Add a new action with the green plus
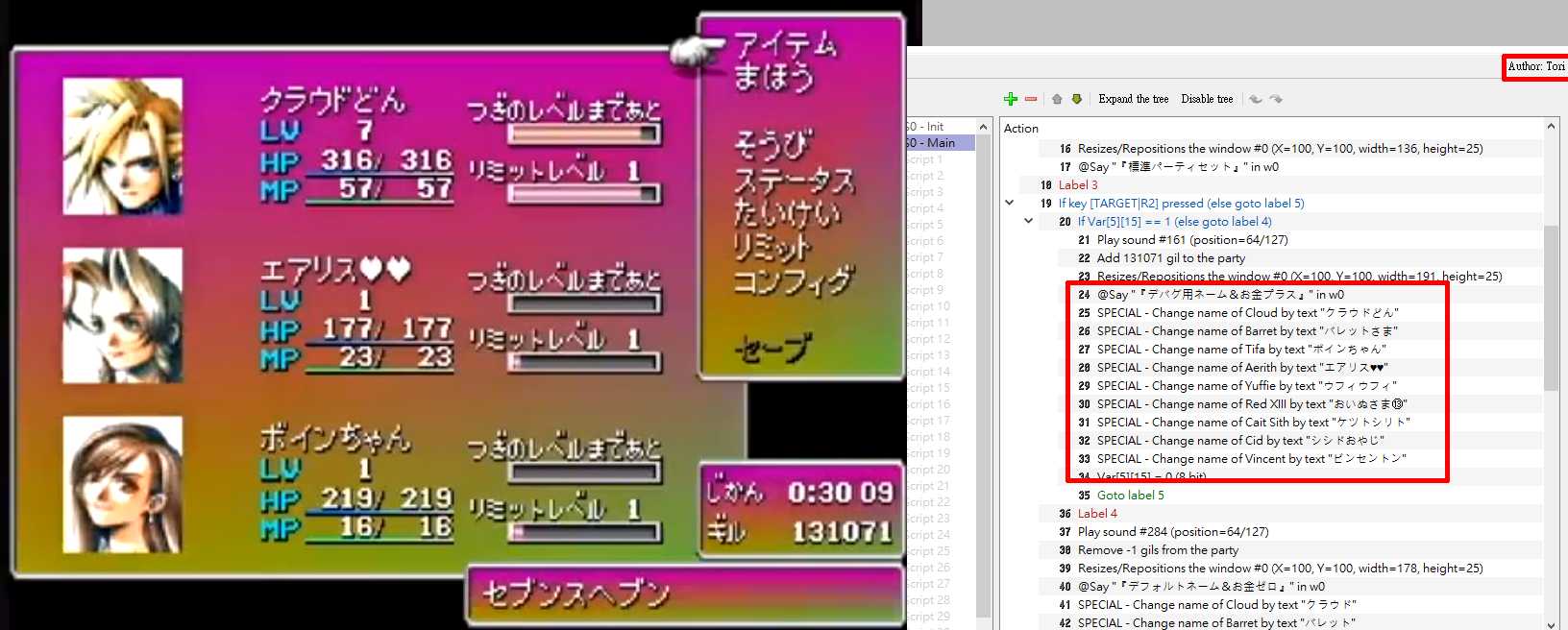The width and height of the screenshot is (1568, 630). (x=1011, y=99)
